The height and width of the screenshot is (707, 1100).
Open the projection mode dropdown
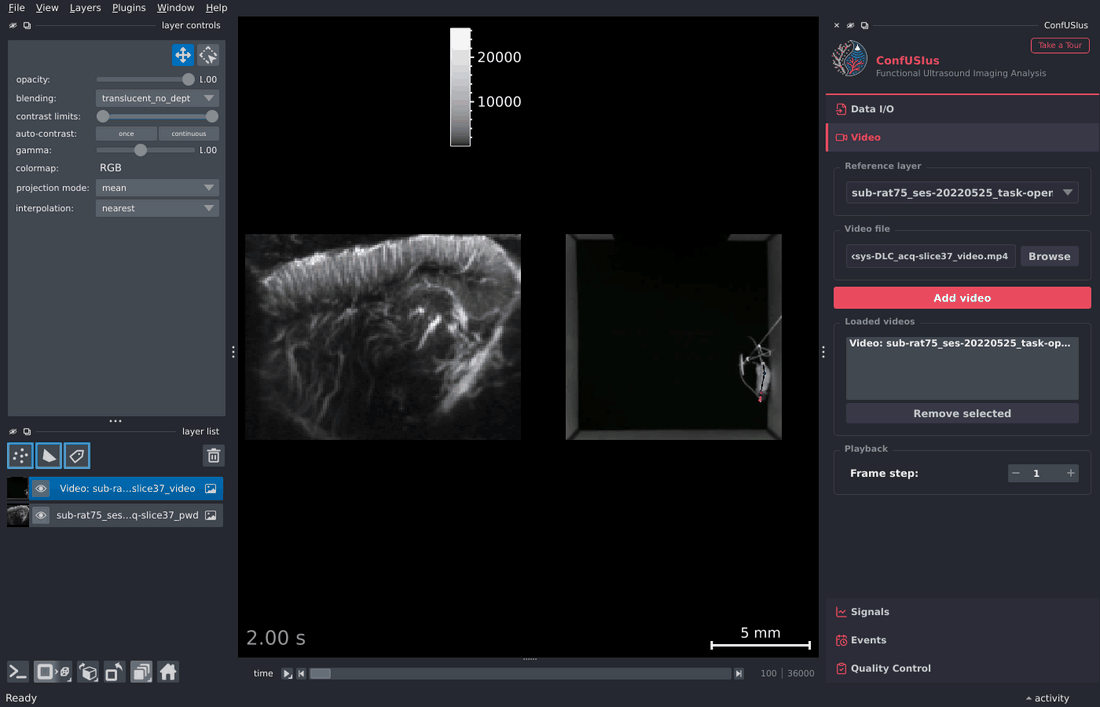click(157, 188)
